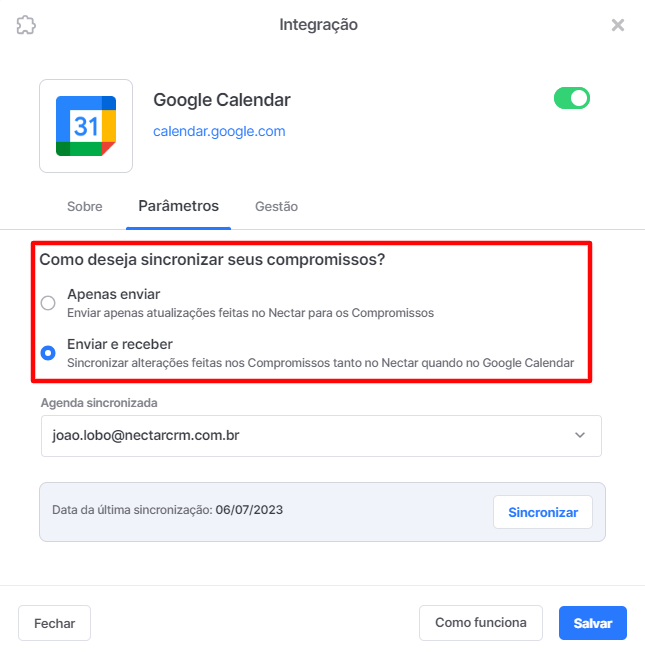Viewport: 645px width, 654px height.
Task: Open the Gestão tab
Action: 276,206
